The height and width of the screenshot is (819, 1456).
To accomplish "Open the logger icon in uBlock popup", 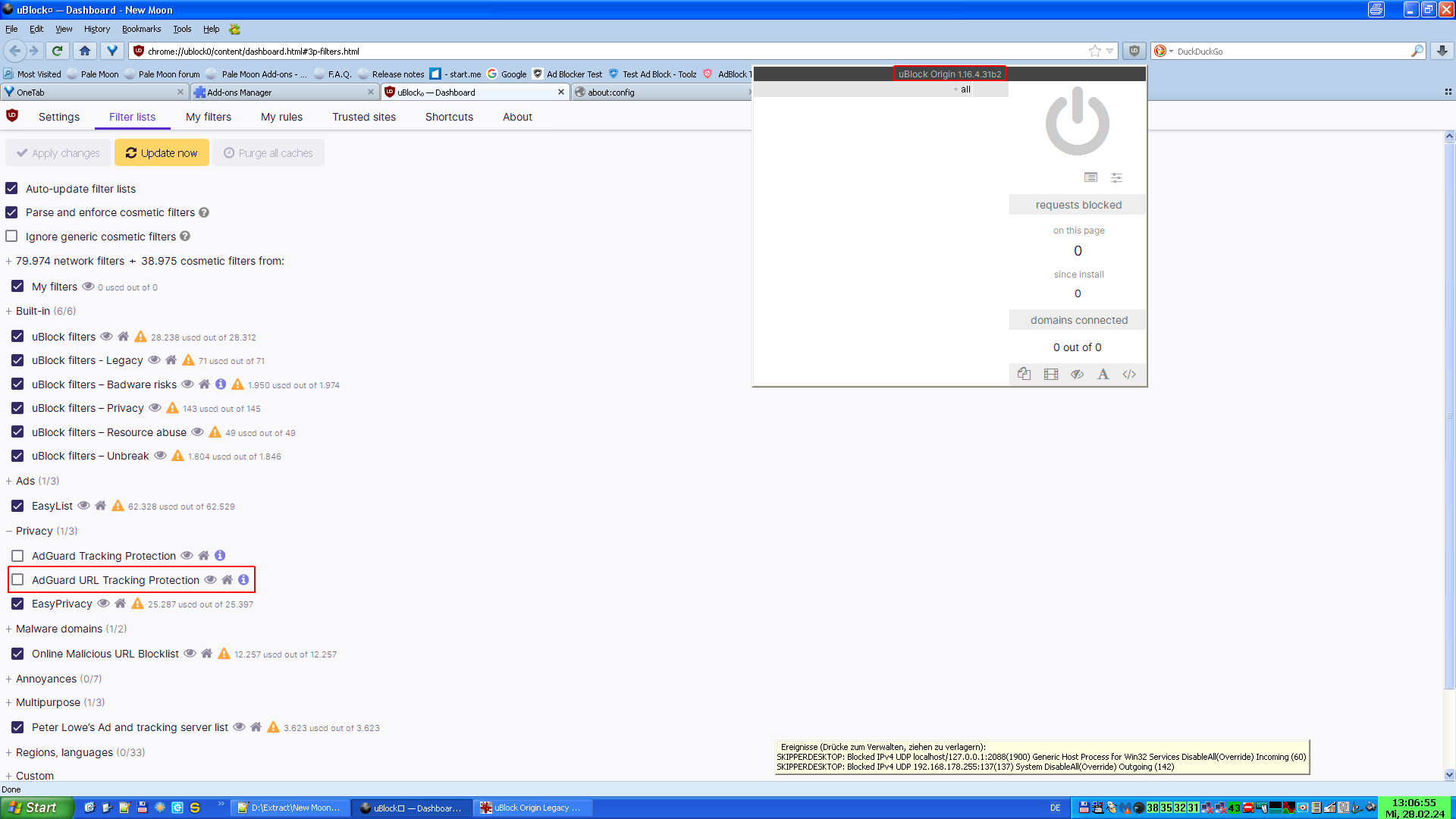I will coord(1090,177).
